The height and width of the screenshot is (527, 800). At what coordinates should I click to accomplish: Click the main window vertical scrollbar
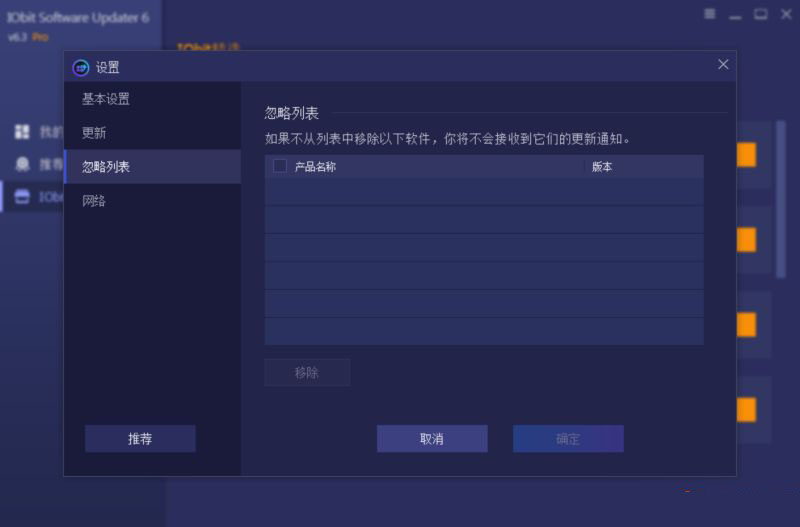(781, 199)
